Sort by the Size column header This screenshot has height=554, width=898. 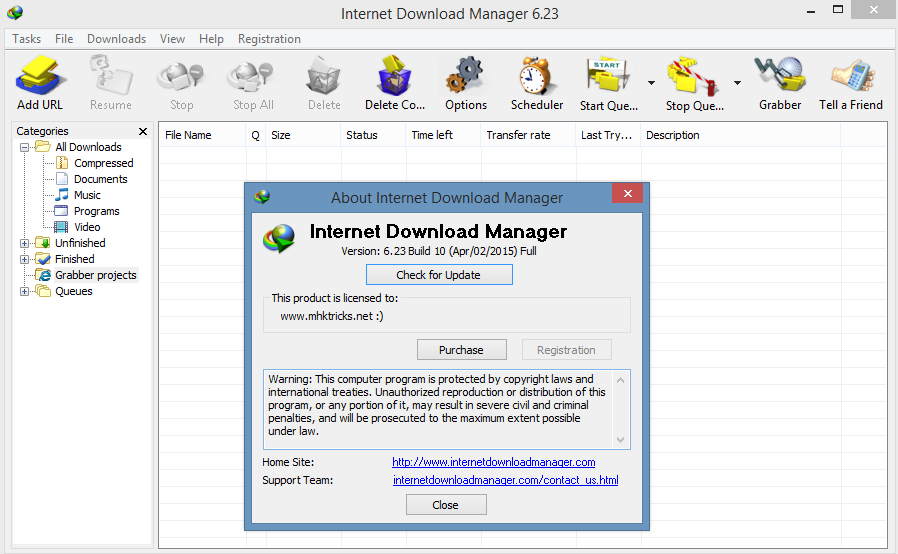[x=303, y=135]
